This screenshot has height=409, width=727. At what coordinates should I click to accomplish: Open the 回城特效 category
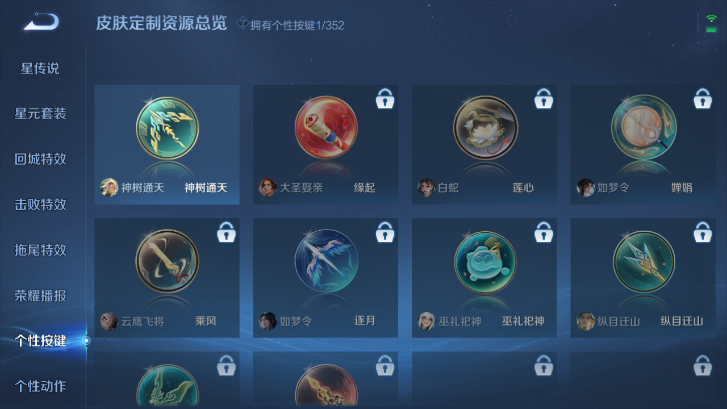40,159
